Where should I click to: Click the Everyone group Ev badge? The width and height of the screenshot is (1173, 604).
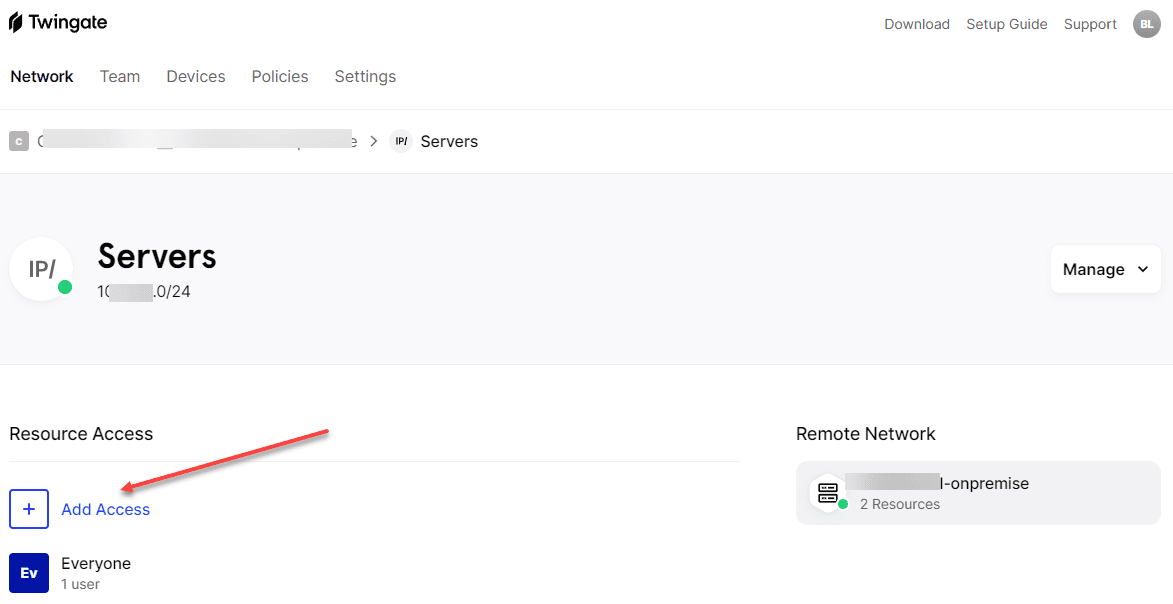click(x=29, y=573)
